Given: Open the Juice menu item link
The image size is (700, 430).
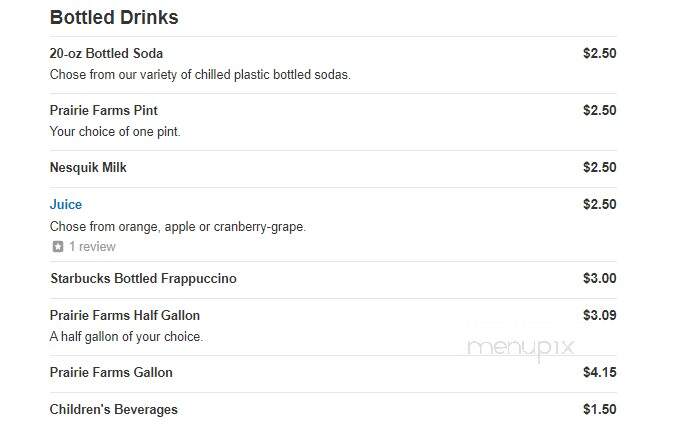Looking at the screenshot, I should coord(66,205).
